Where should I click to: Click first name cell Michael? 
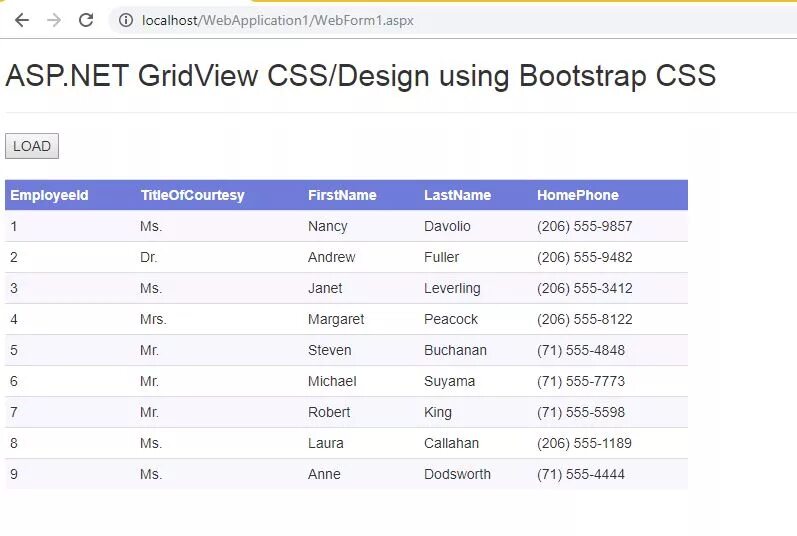pyautogui.click(x=332, y=381)
